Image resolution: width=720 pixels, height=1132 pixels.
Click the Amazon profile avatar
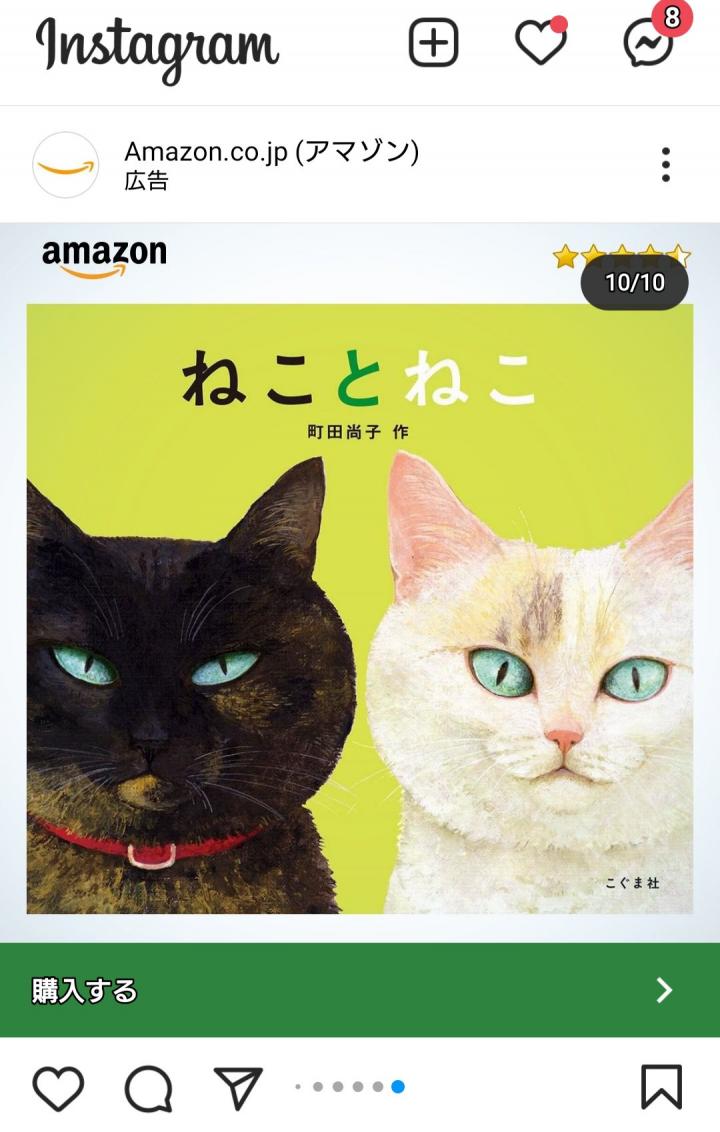pyautogui.click(x=66, y=165)
